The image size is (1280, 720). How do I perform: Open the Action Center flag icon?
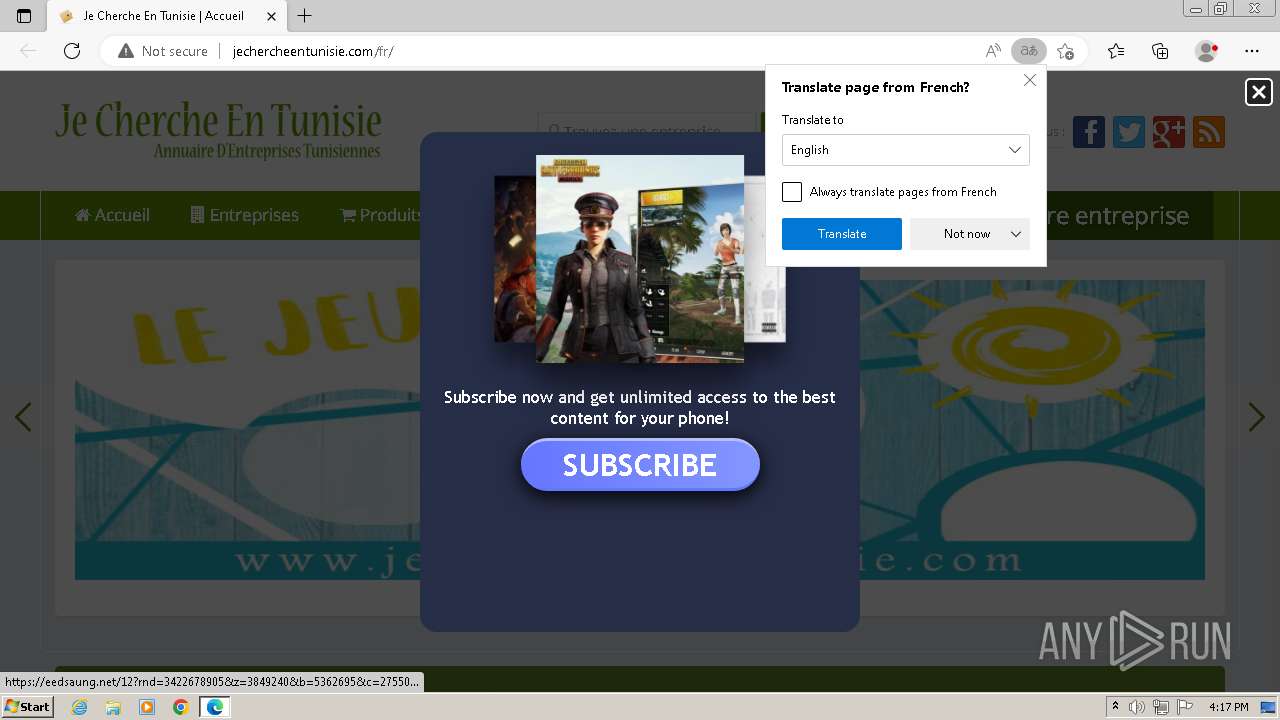tap(1183, 707)
